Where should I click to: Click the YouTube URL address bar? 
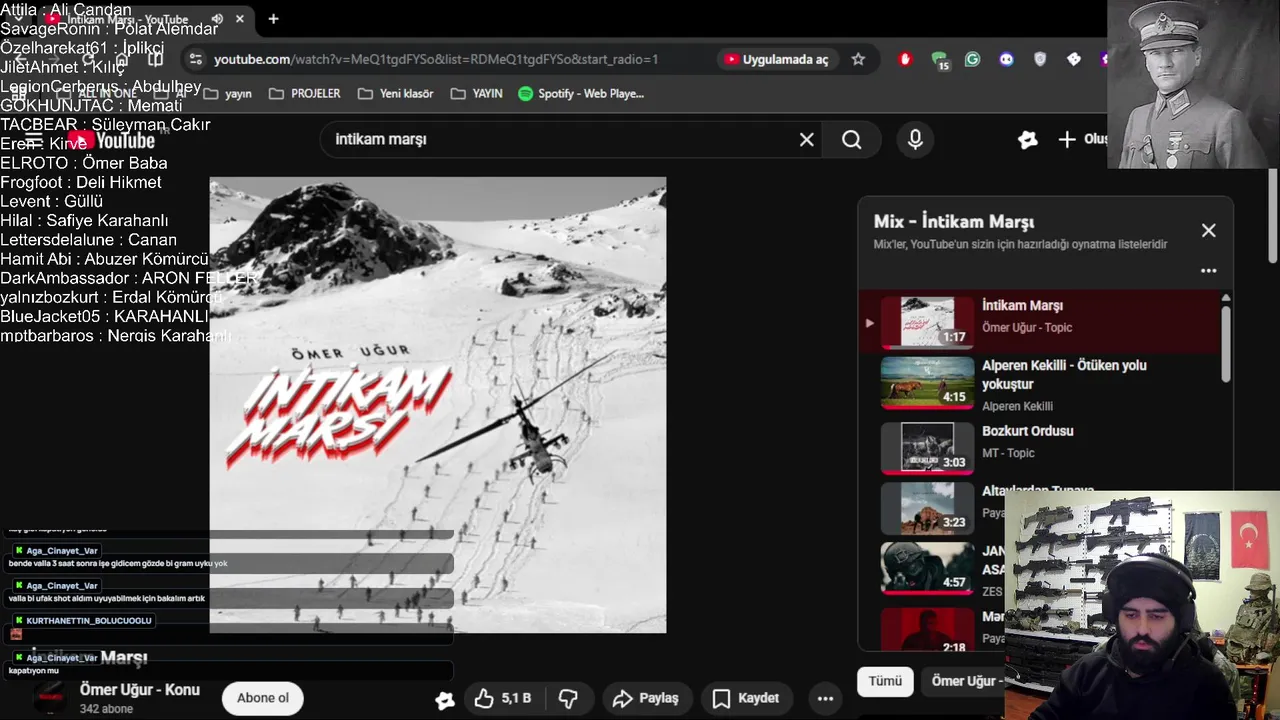tap(435, 59)
